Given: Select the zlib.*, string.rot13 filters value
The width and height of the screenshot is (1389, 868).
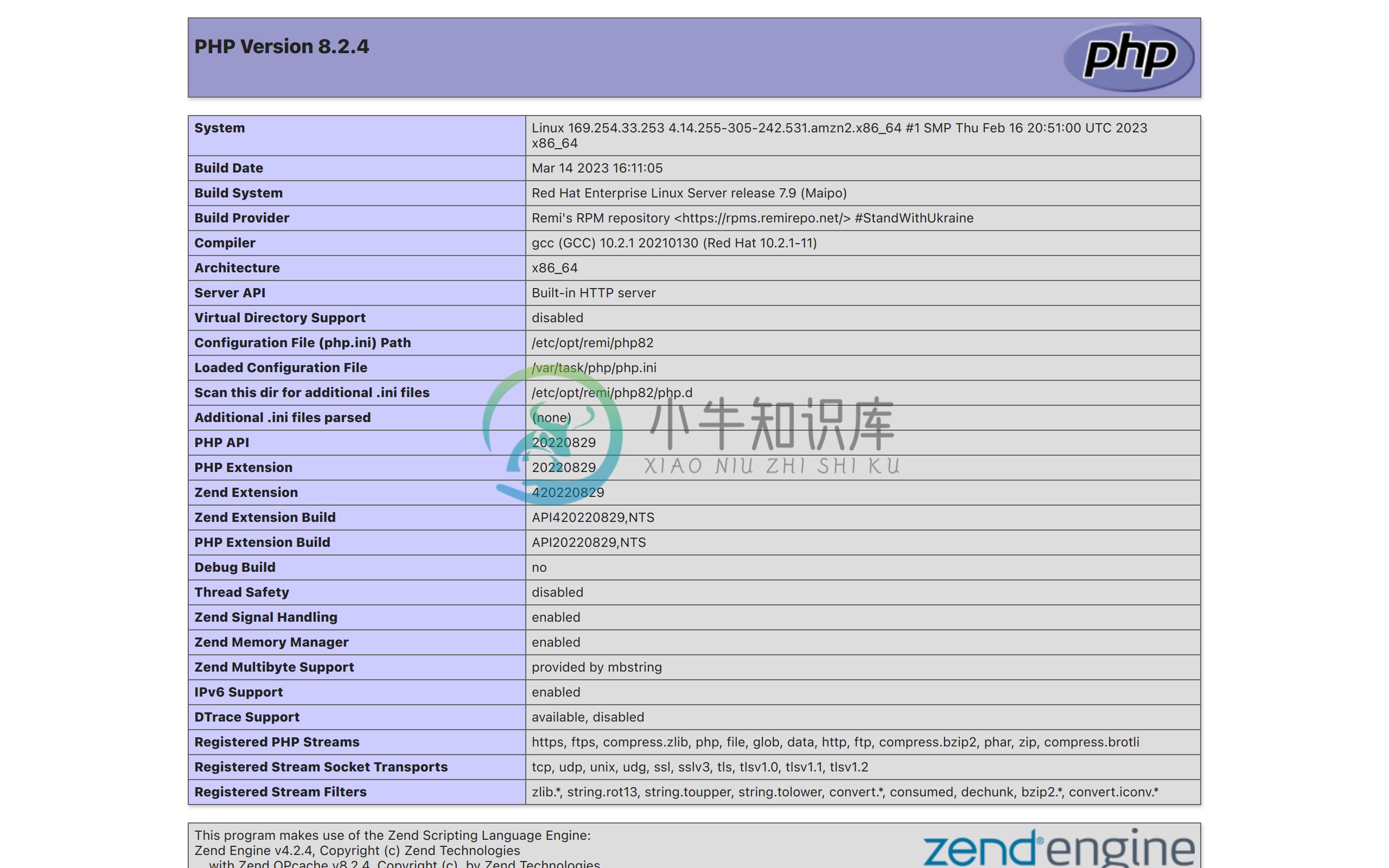Looking at the screenshot, I should (x=845, y=792).
